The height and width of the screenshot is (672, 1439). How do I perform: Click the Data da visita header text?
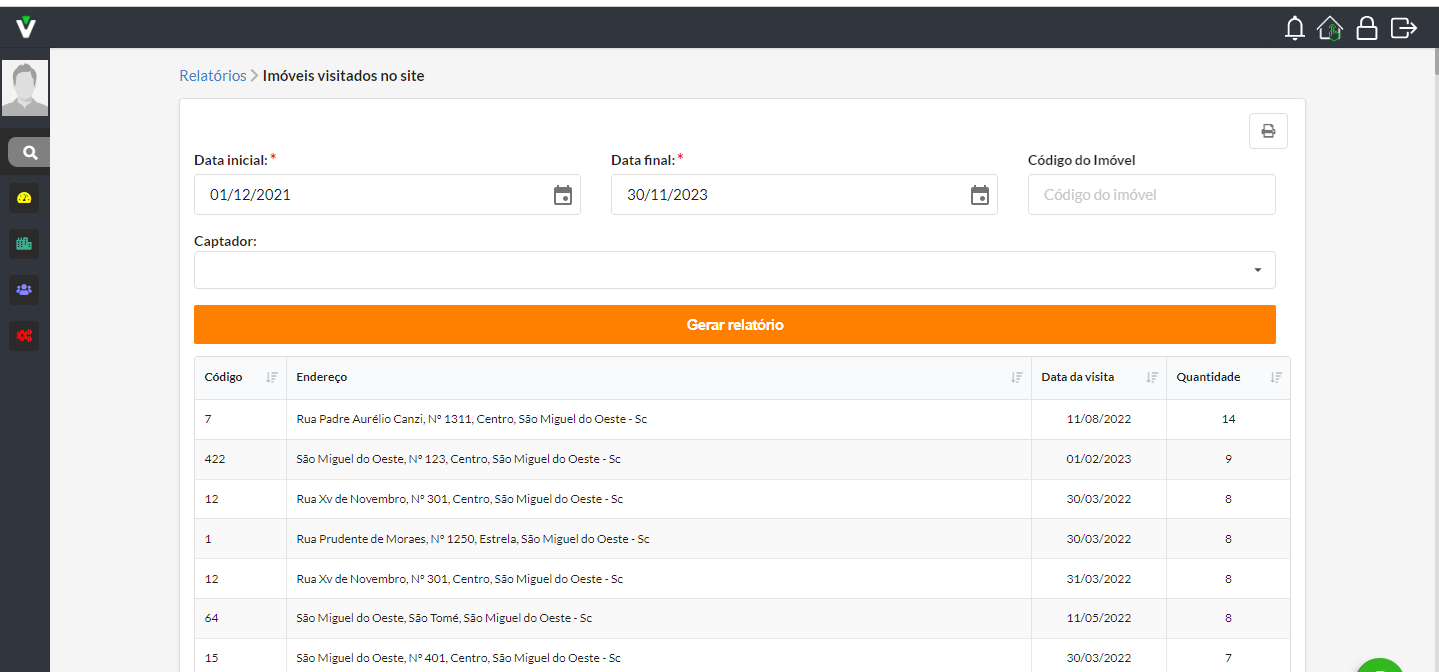pos(1078,377)
